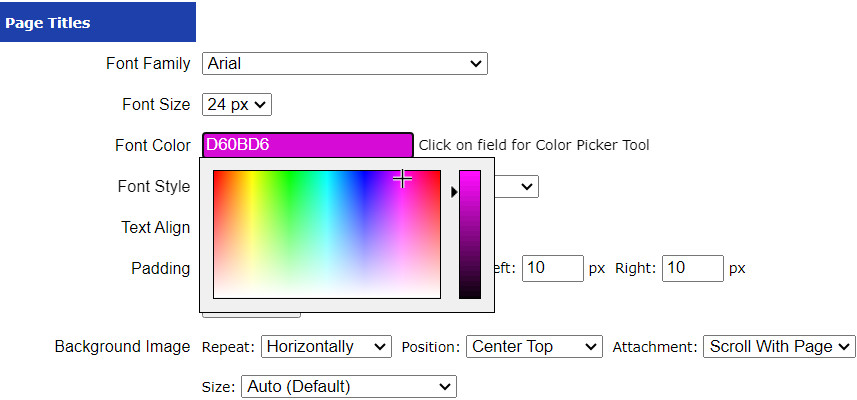Click the Padding Left input field
Viewport: 857px width, 400px height.
point(553,268)
